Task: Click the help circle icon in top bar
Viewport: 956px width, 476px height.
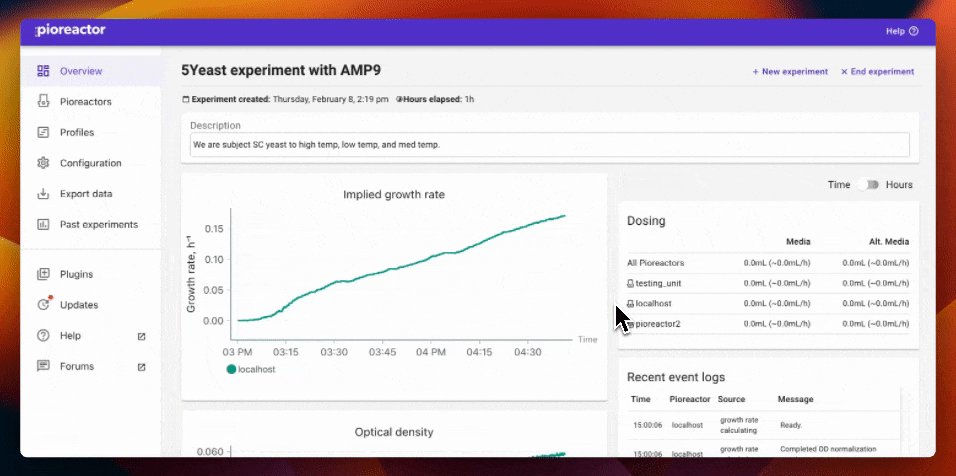Action: (913, 31)
